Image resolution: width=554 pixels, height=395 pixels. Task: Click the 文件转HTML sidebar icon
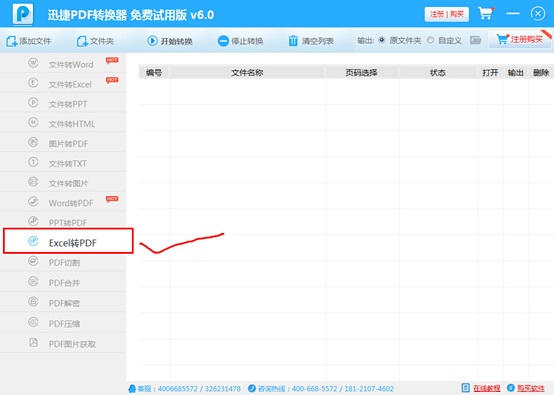point(33,122)
